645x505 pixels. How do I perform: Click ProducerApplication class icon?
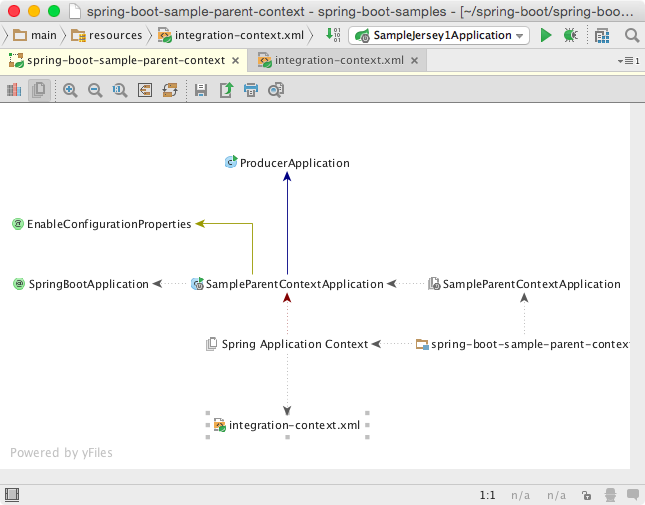tap(231, 162)
